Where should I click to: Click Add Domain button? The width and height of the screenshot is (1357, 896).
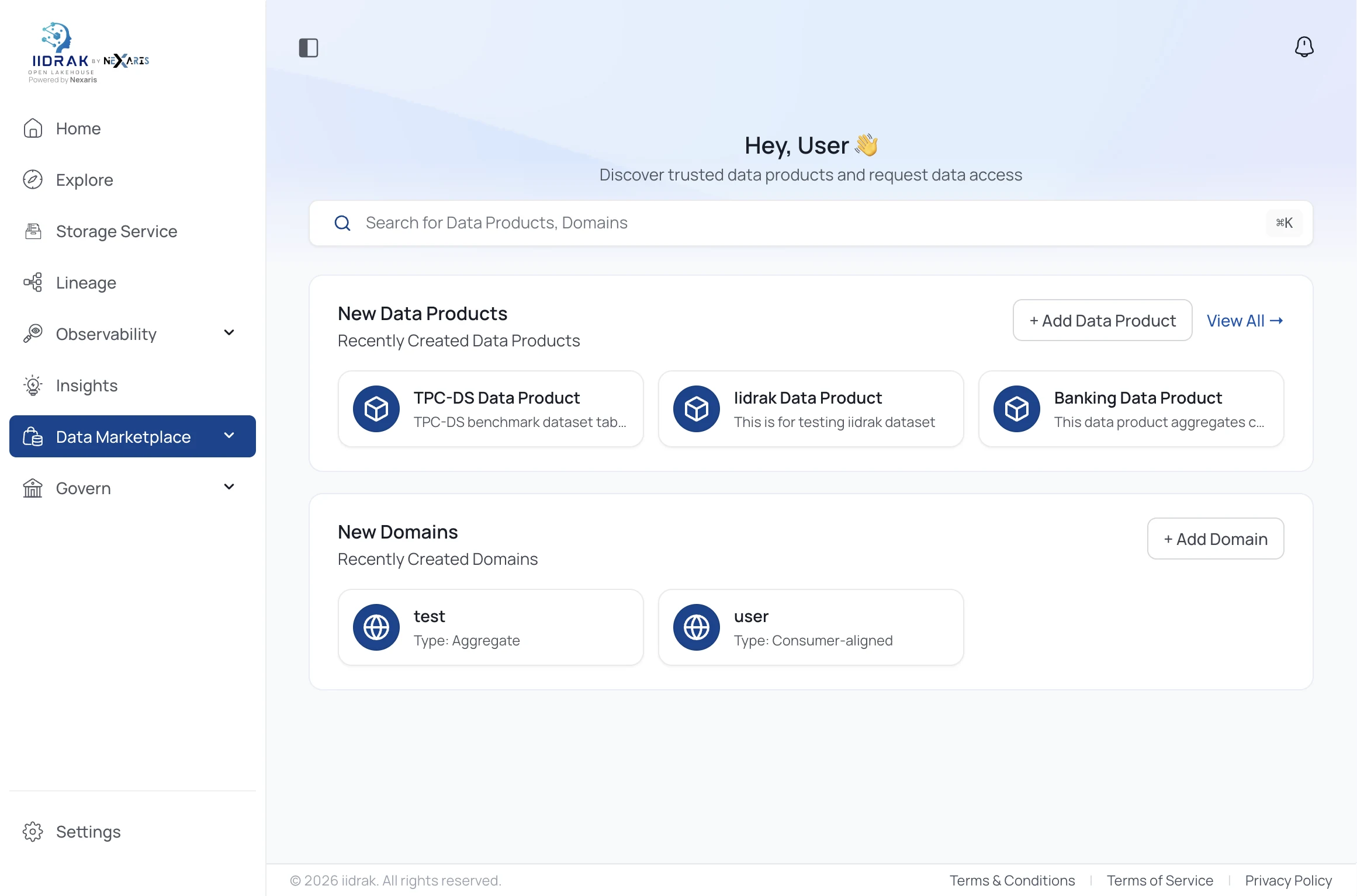coord(1216,539)
